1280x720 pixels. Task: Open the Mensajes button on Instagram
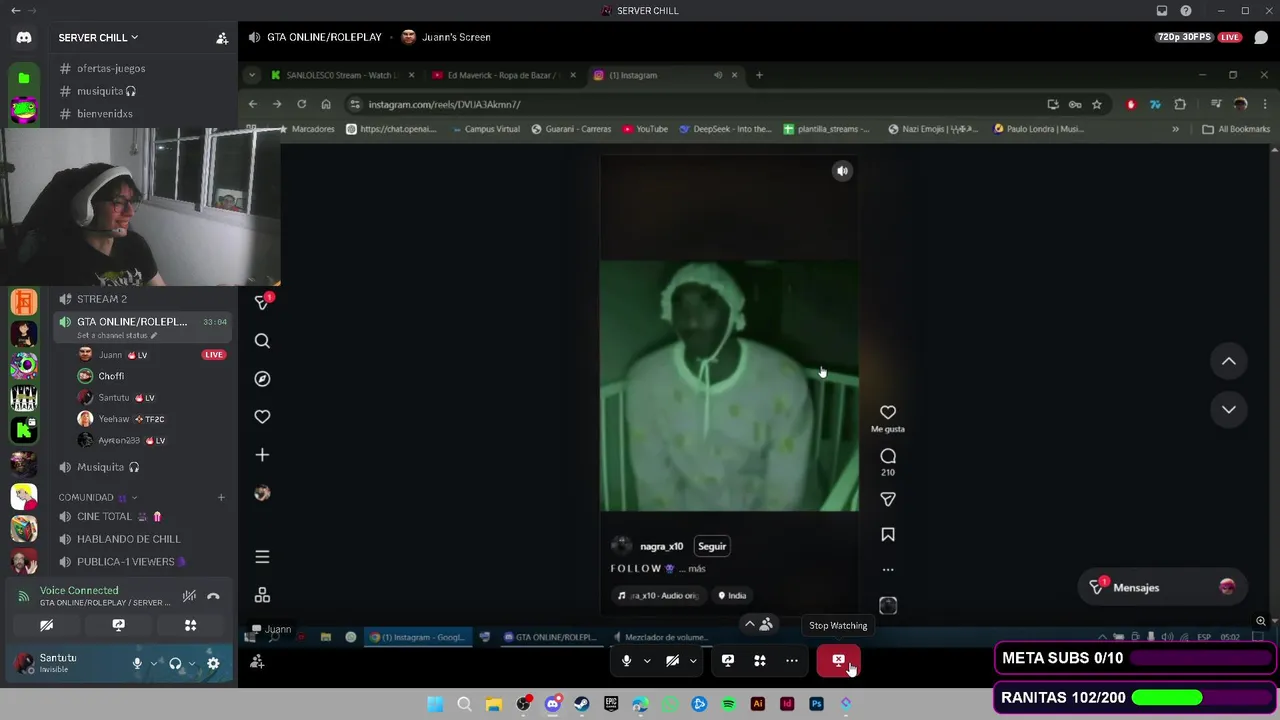tap(1163, 588)
